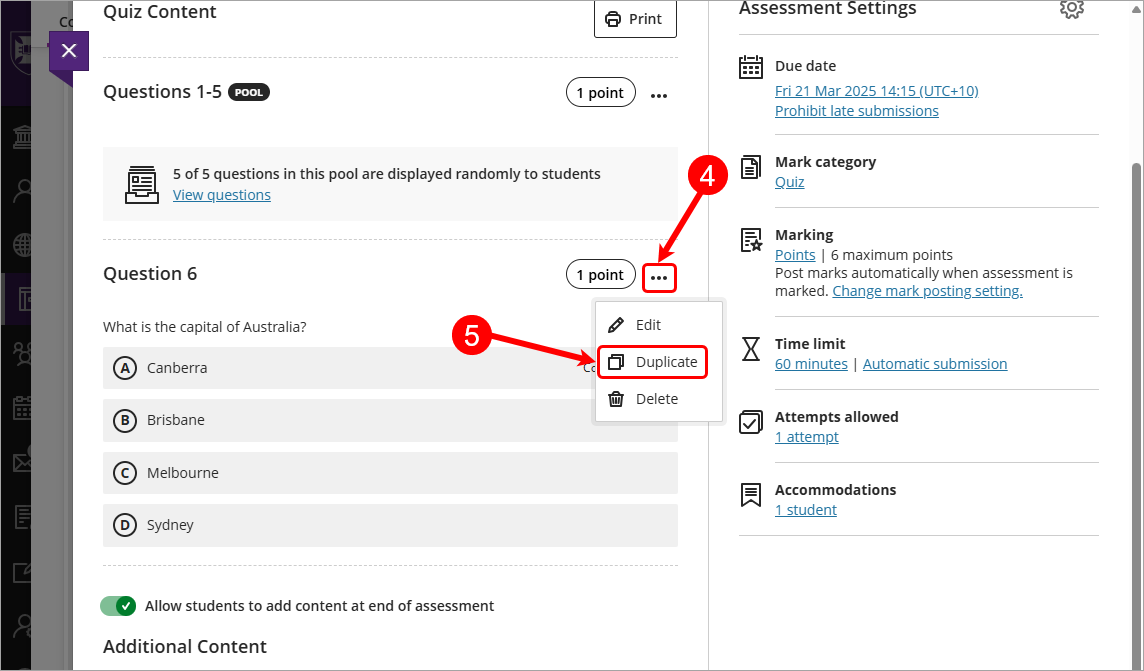Select answer A Canberra
1144x671 pixels.
pyautogui.click(x=390, y=368)
